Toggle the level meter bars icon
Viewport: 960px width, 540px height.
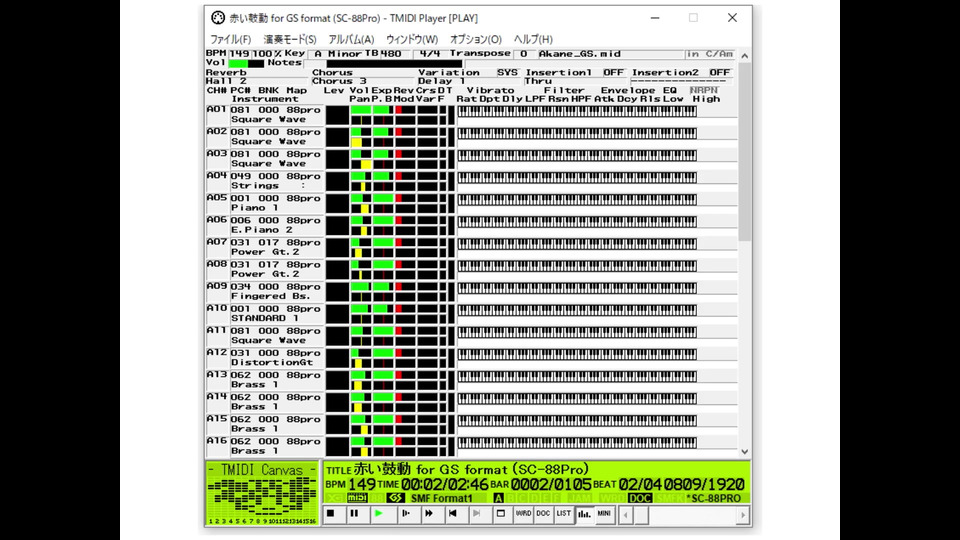click(584, 514)
